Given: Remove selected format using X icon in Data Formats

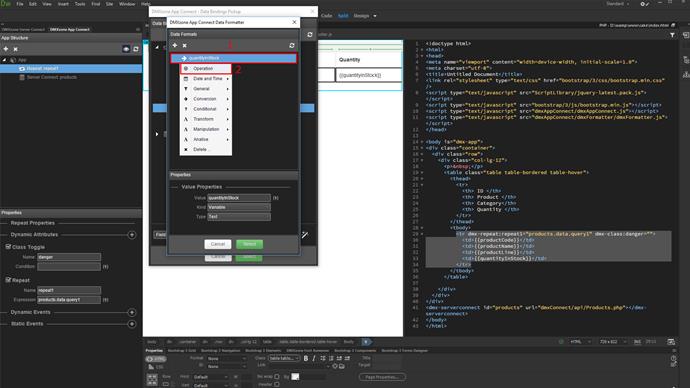Looking at the screenshot, I should (185, 45).
